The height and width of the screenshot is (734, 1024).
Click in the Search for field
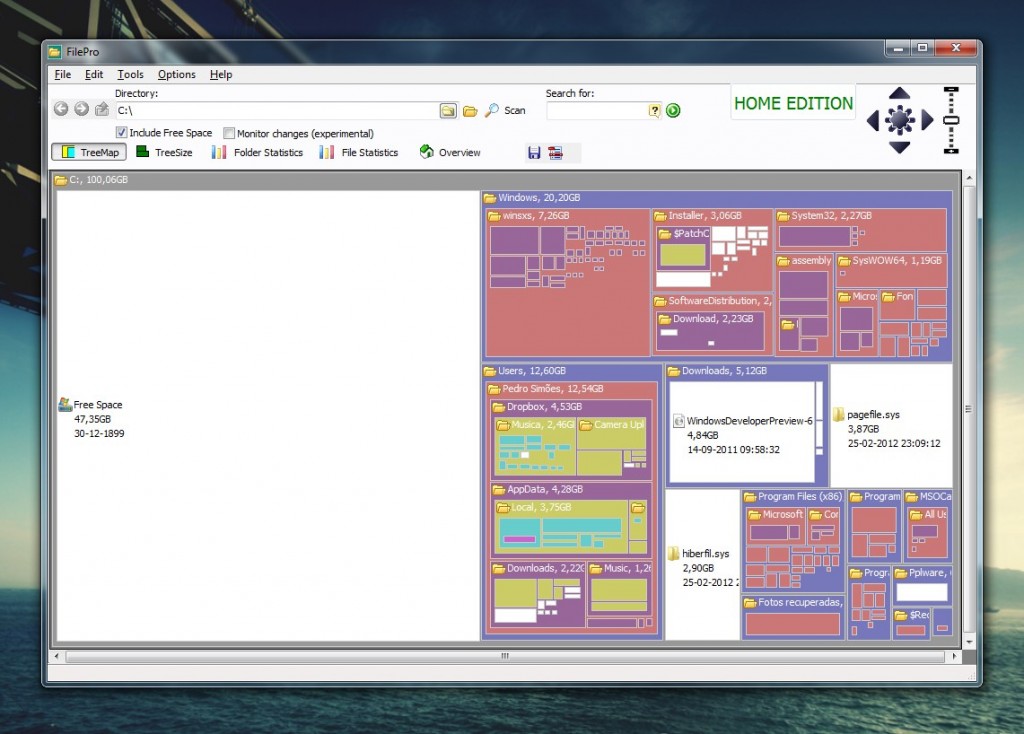[x=597, y=111]
